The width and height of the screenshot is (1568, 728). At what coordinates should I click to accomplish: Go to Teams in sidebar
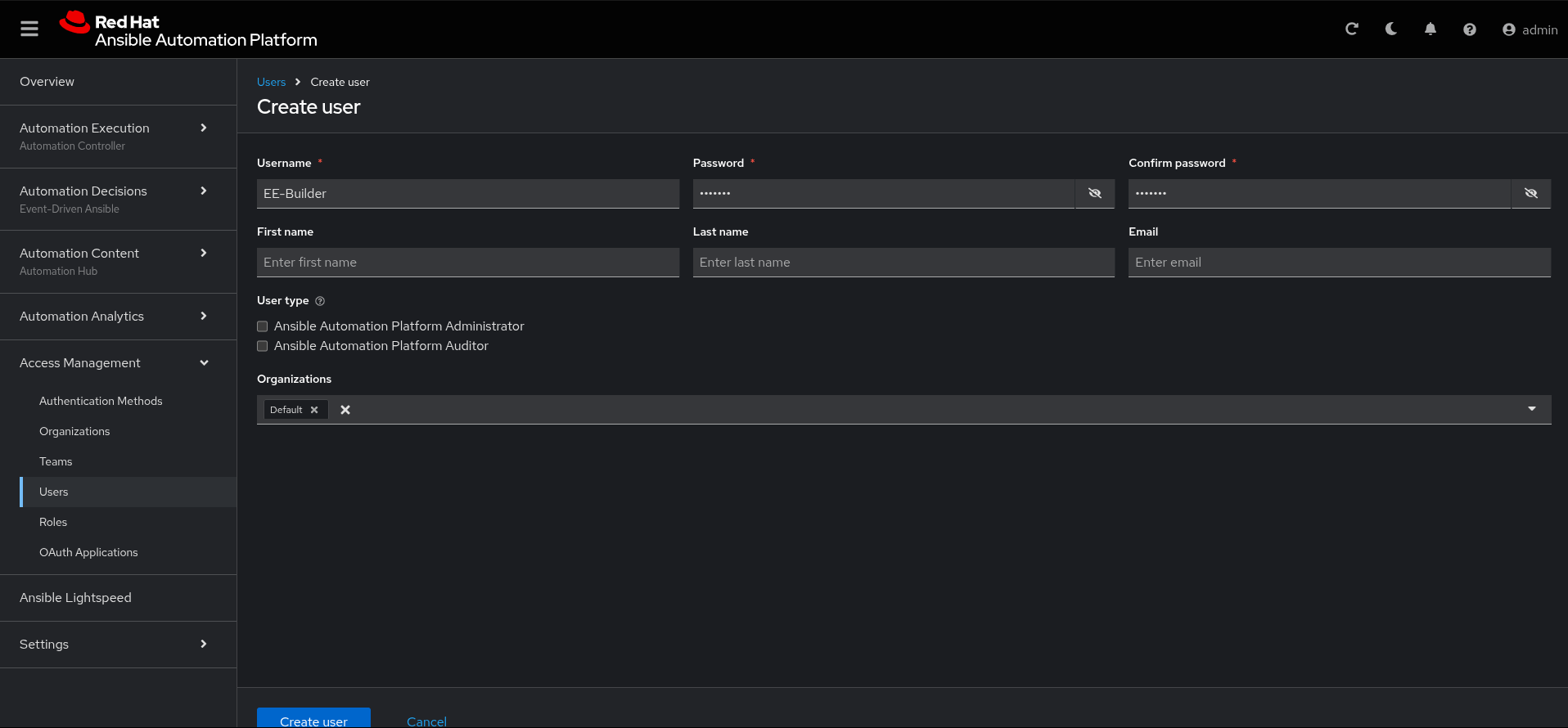[x=56, y=461]
